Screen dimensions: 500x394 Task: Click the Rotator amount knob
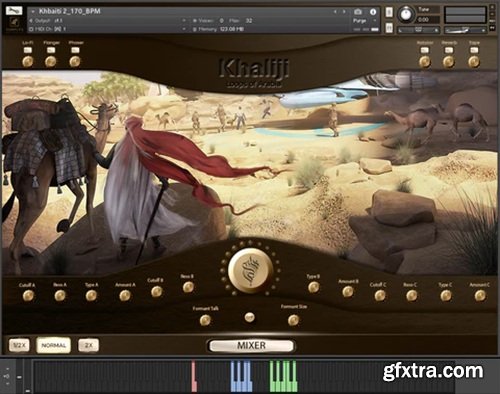[424, 62]
